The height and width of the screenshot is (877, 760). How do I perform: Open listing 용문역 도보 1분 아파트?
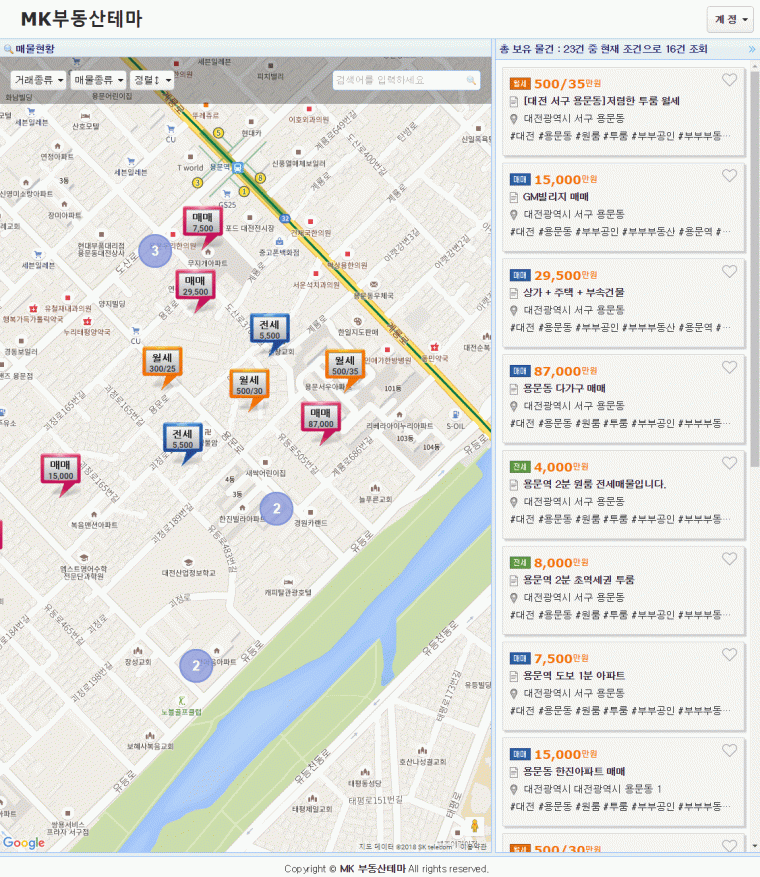click(574, 676)
